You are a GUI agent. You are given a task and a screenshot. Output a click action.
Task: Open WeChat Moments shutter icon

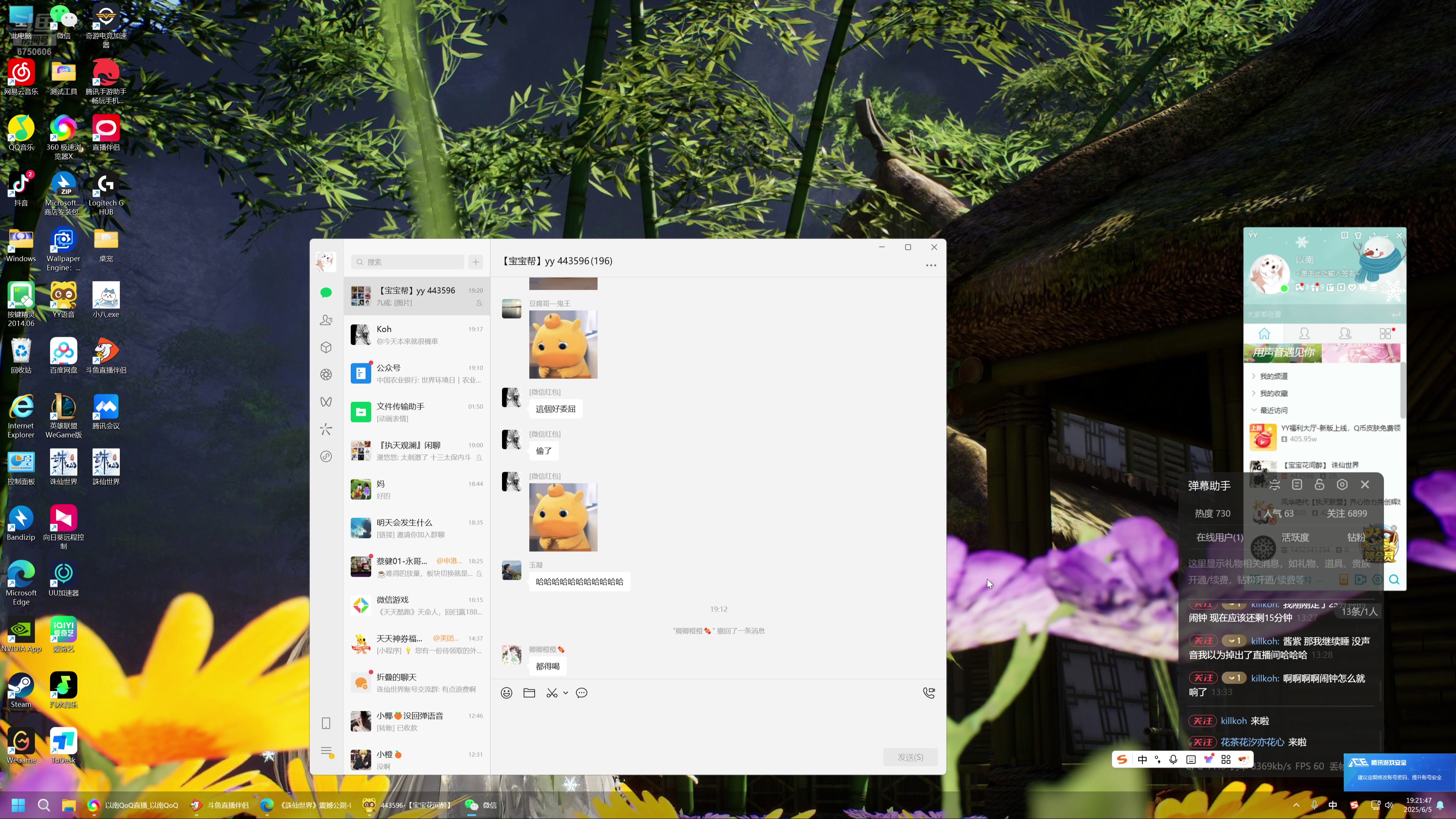326,374
